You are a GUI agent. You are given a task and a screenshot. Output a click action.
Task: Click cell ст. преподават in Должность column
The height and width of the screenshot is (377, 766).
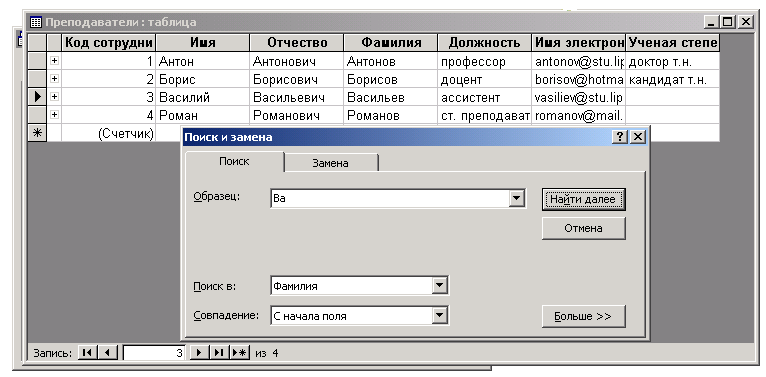[485, 115]
